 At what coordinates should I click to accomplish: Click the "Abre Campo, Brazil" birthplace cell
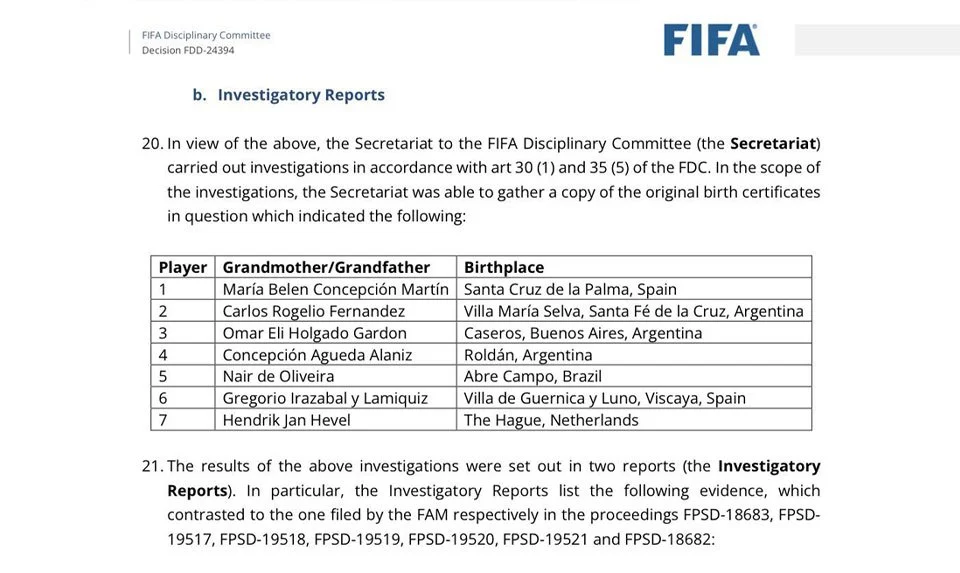533,376
